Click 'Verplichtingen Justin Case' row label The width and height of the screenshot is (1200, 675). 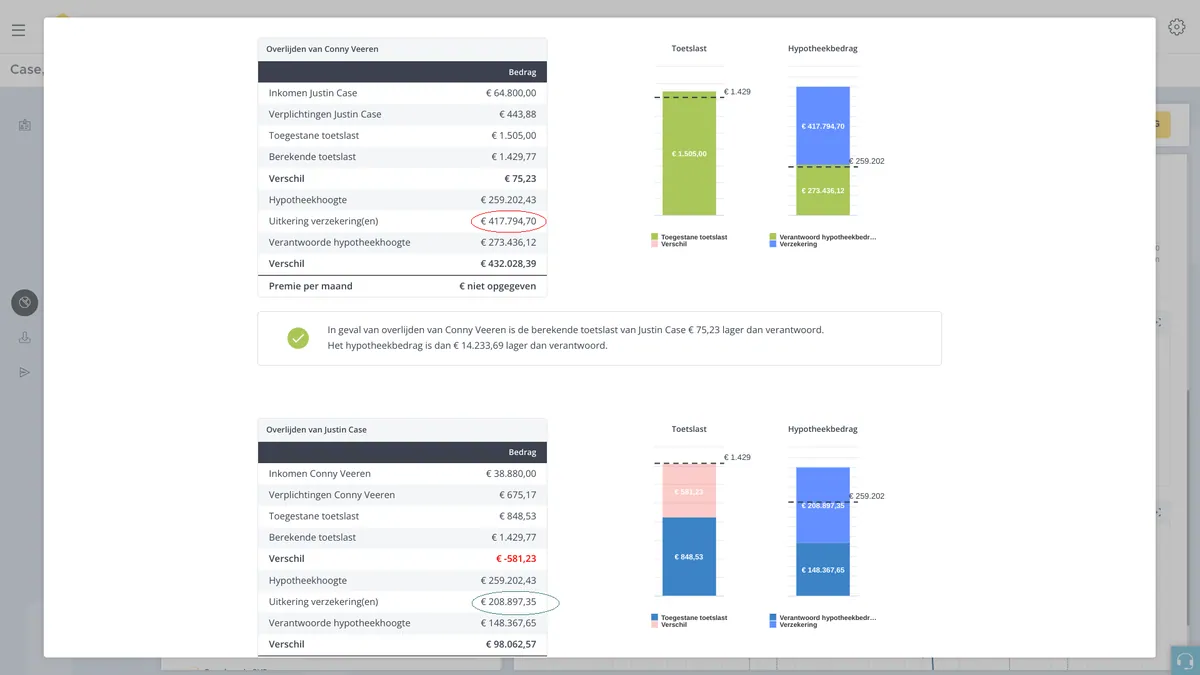pos(325,114)
